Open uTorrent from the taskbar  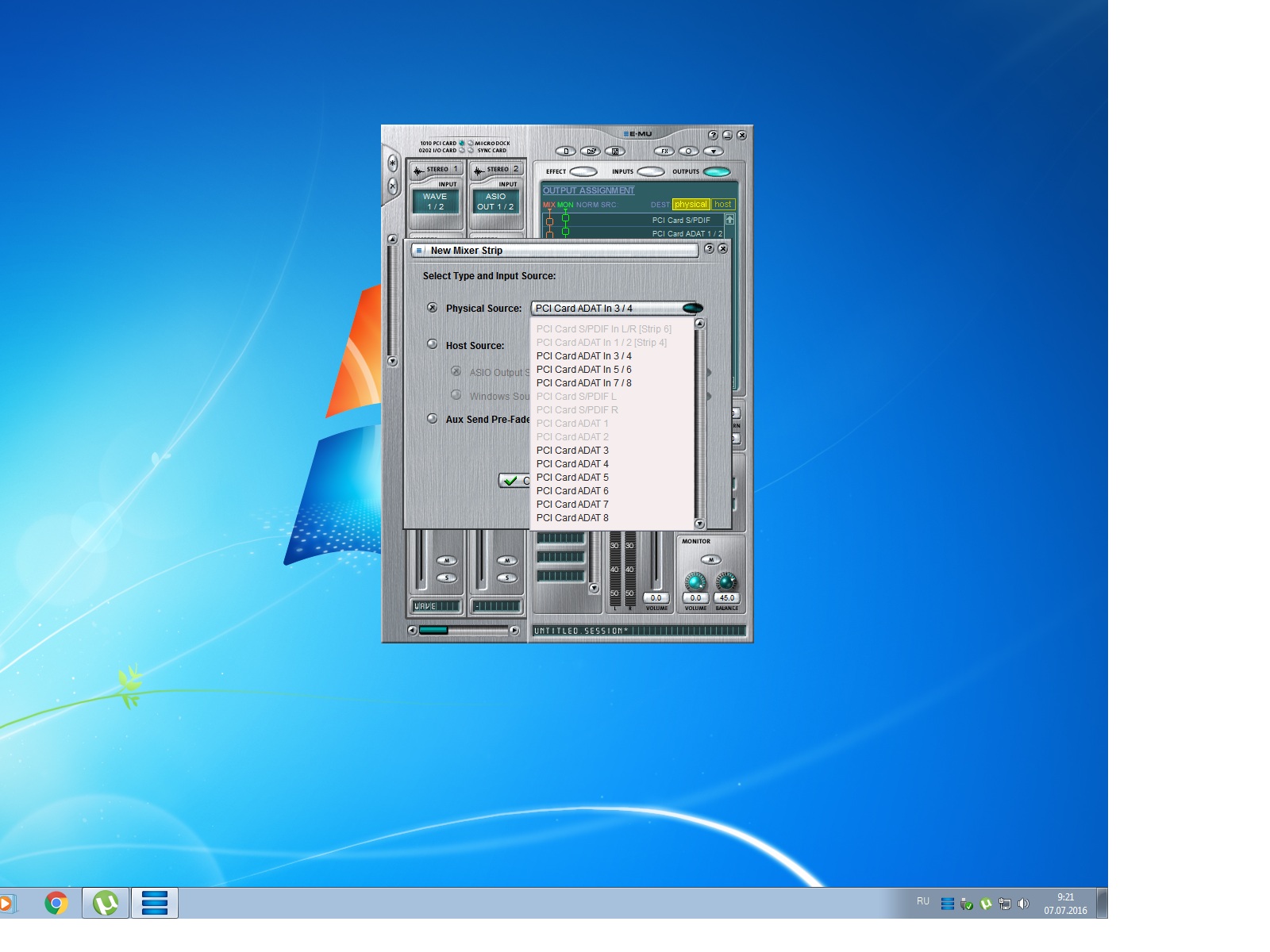(x=106, y=903)
